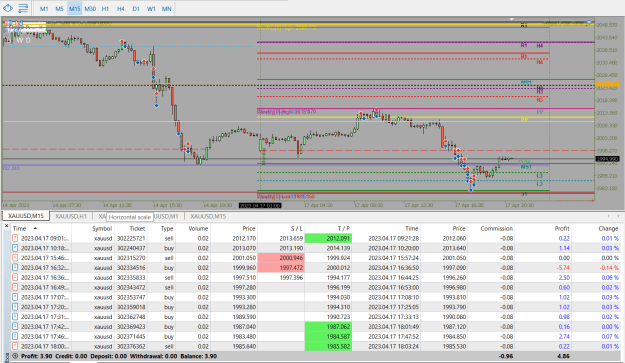Sort by the Commission column header
The image size is (625, 363).
497,228
